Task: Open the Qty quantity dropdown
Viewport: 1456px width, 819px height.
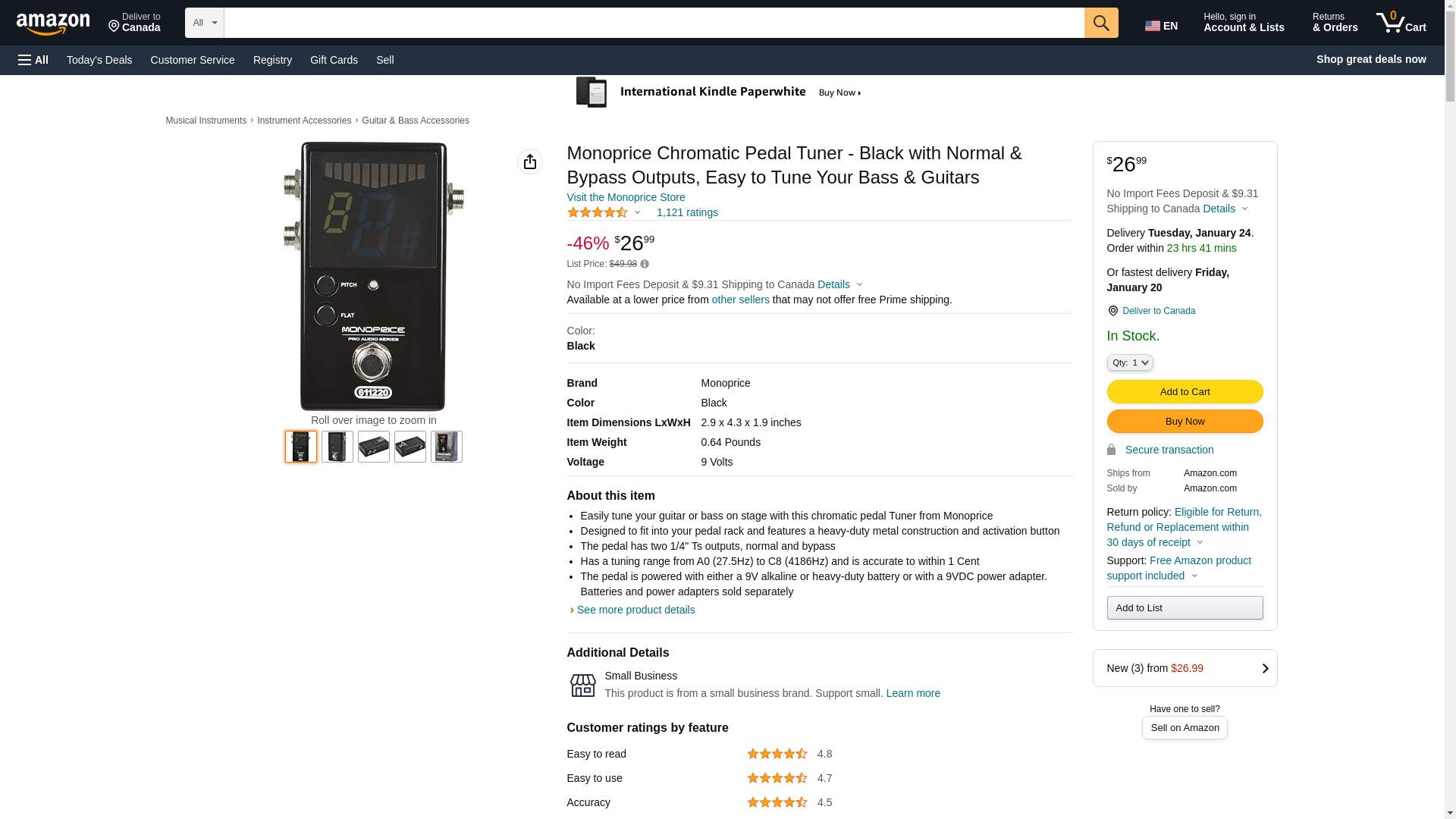Action: coord(1129,363)
